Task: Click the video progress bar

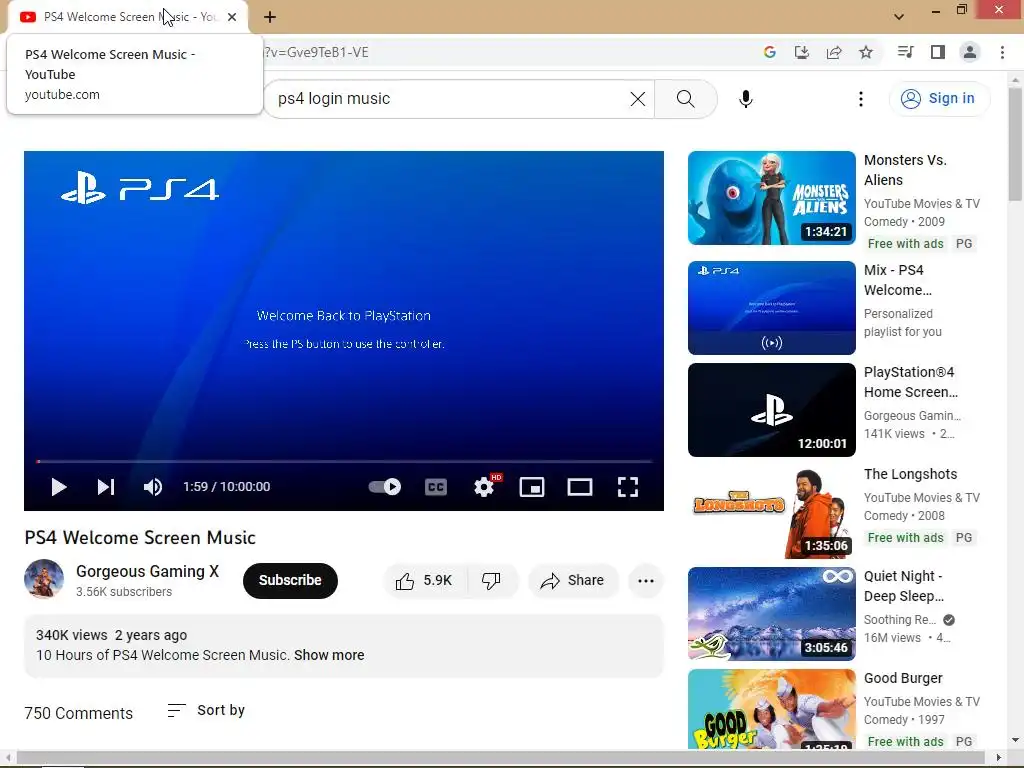Action: point(344,461)
